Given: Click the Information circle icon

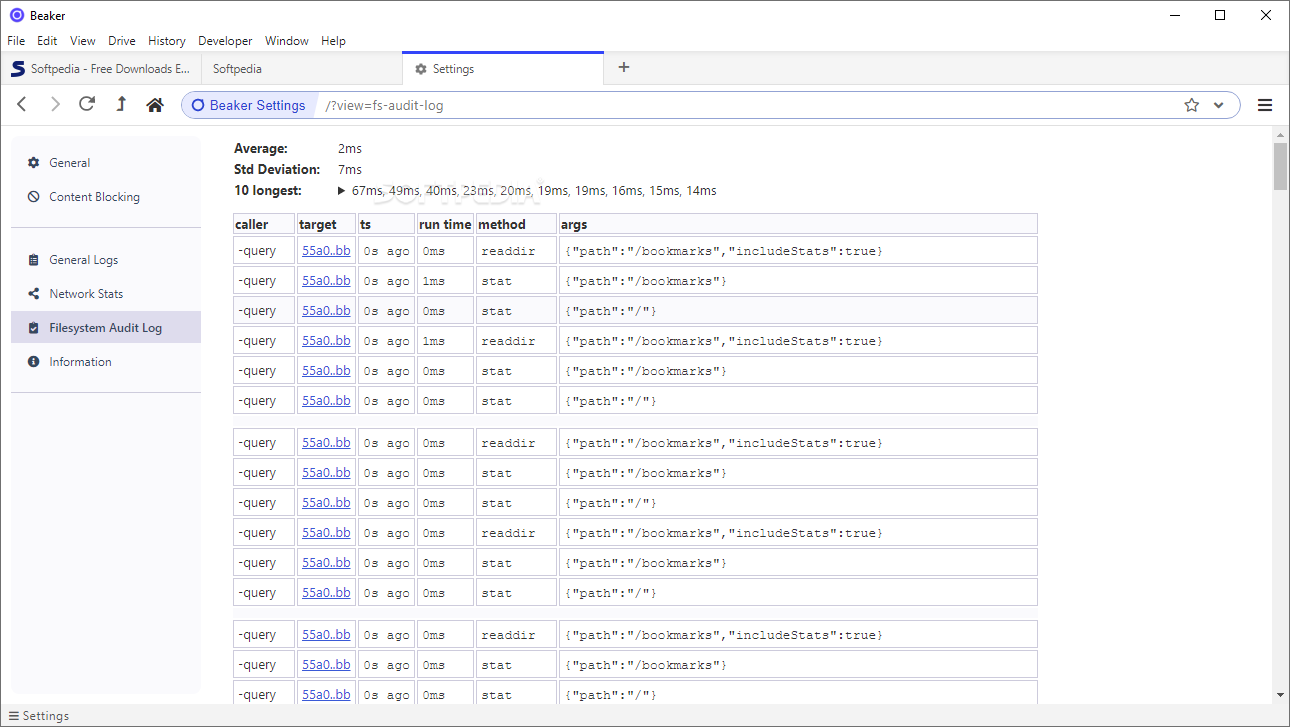Looking at the screenshot, I should [34, 362].
